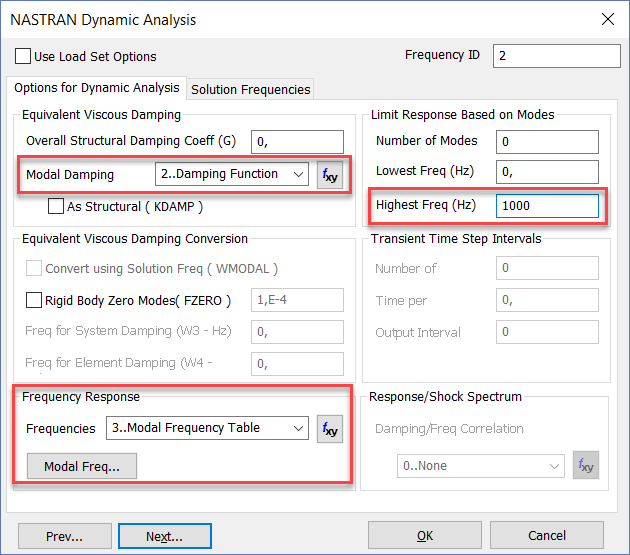Open Damping/Freq Correlation 0..None dropdown

click(481, 466)
